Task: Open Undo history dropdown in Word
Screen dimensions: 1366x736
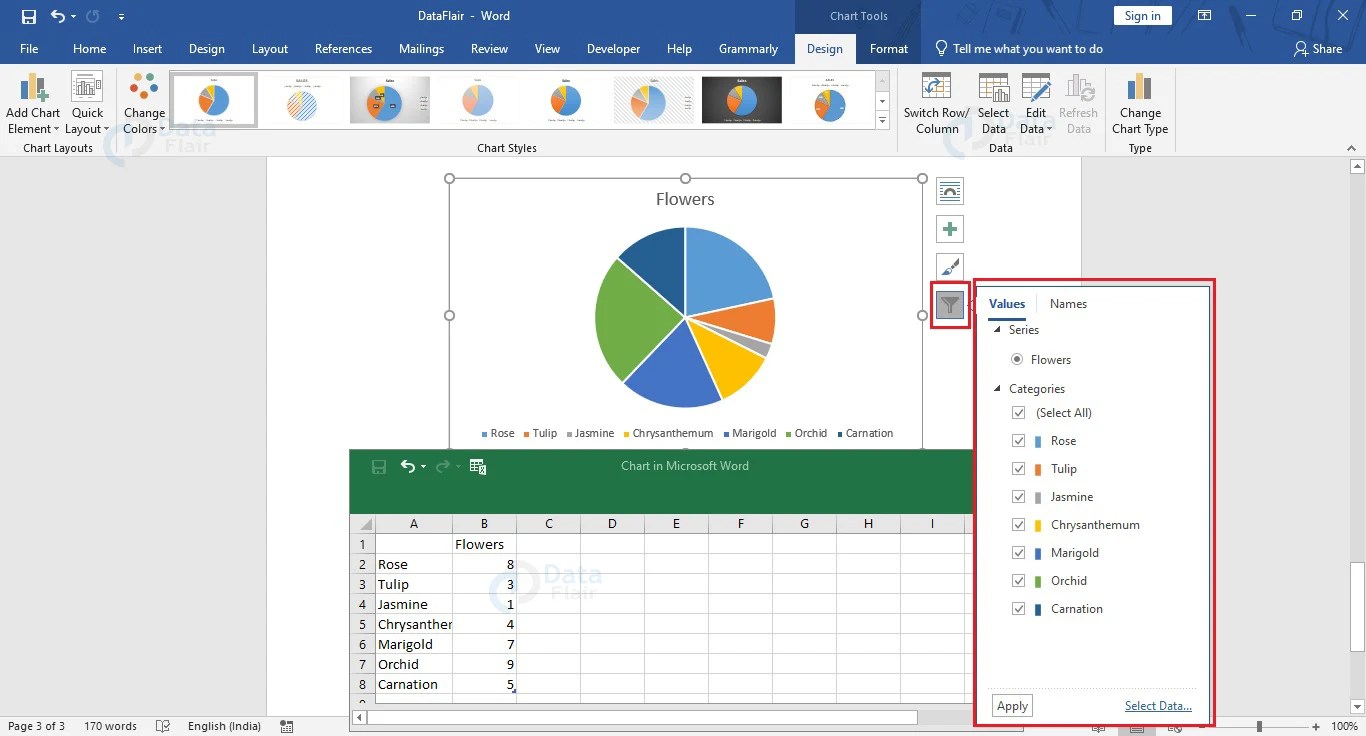Action: [73, 16]
